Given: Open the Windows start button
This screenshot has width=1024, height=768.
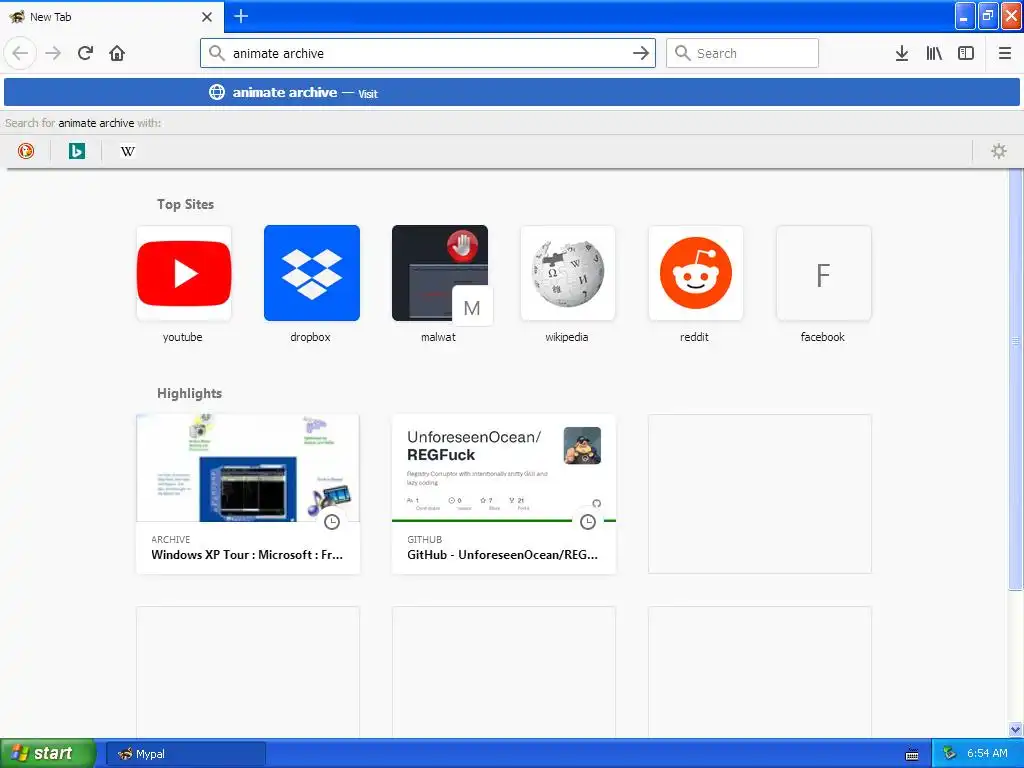Looking at the screenshot, I should click(x=48, y=754).
